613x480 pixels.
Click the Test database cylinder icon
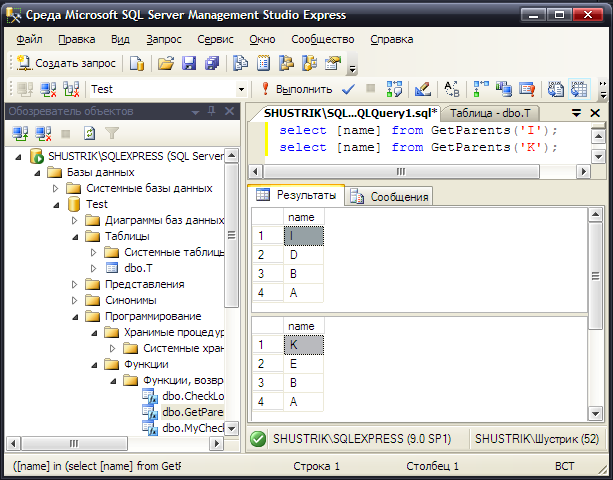(73, 204)
